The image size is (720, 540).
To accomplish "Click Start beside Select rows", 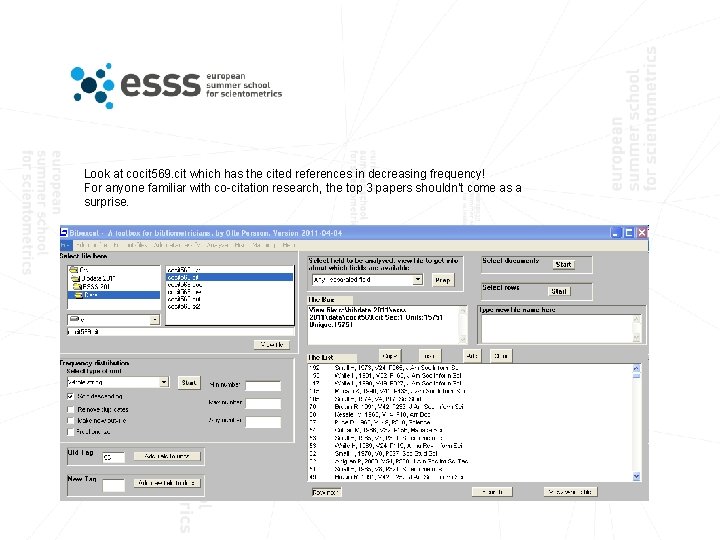I will click(558, 291).
